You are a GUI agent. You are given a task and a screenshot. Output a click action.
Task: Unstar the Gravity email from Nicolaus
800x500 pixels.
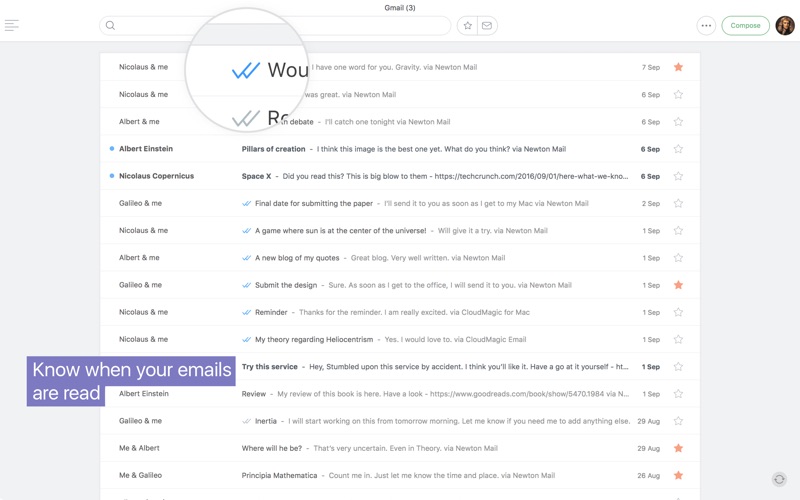(678, 67)
